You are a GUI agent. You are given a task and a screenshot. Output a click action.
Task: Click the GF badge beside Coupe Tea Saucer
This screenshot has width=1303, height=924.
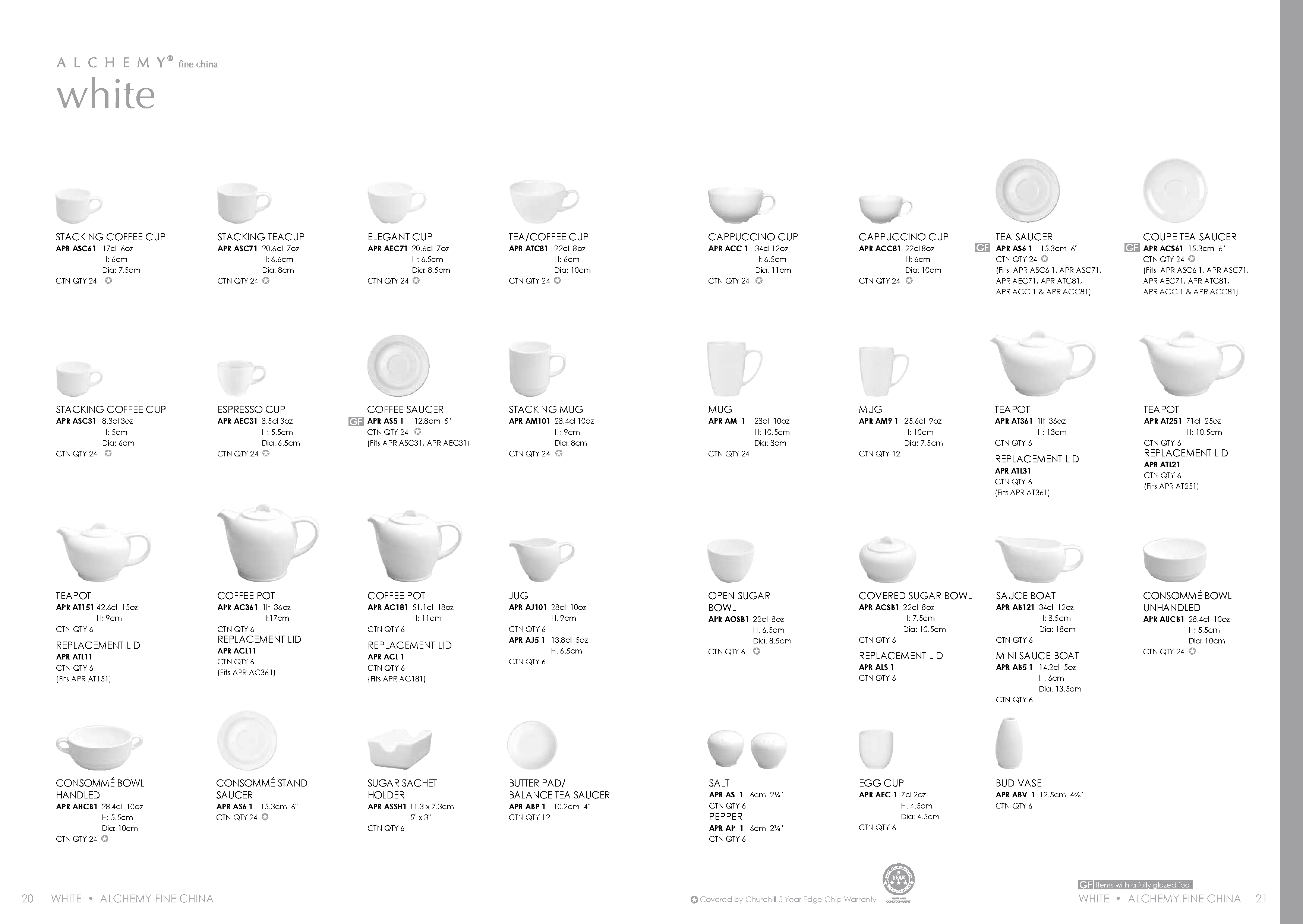1132,248
